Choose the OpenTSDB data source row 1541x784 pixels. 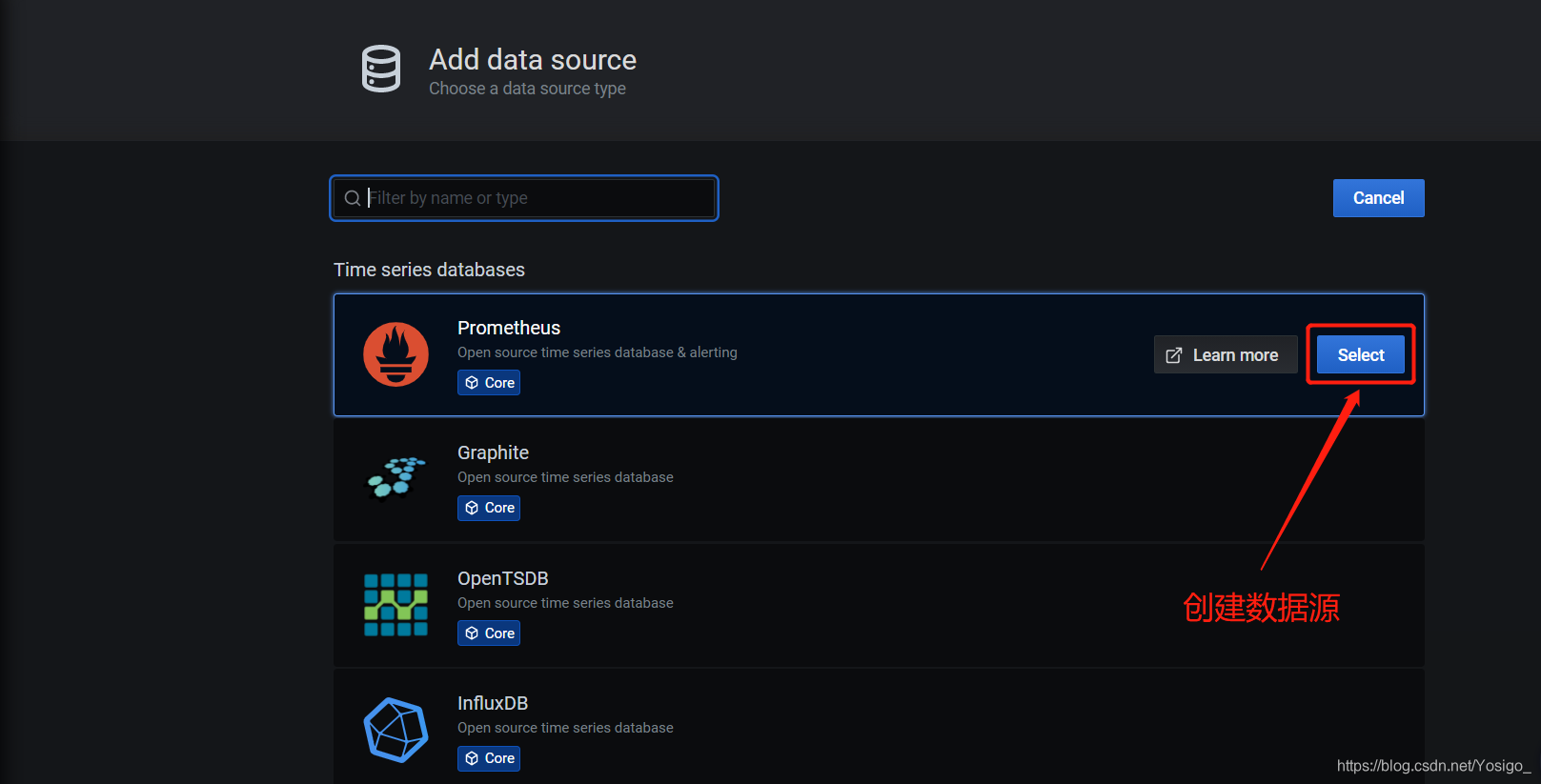coord(879,605)
